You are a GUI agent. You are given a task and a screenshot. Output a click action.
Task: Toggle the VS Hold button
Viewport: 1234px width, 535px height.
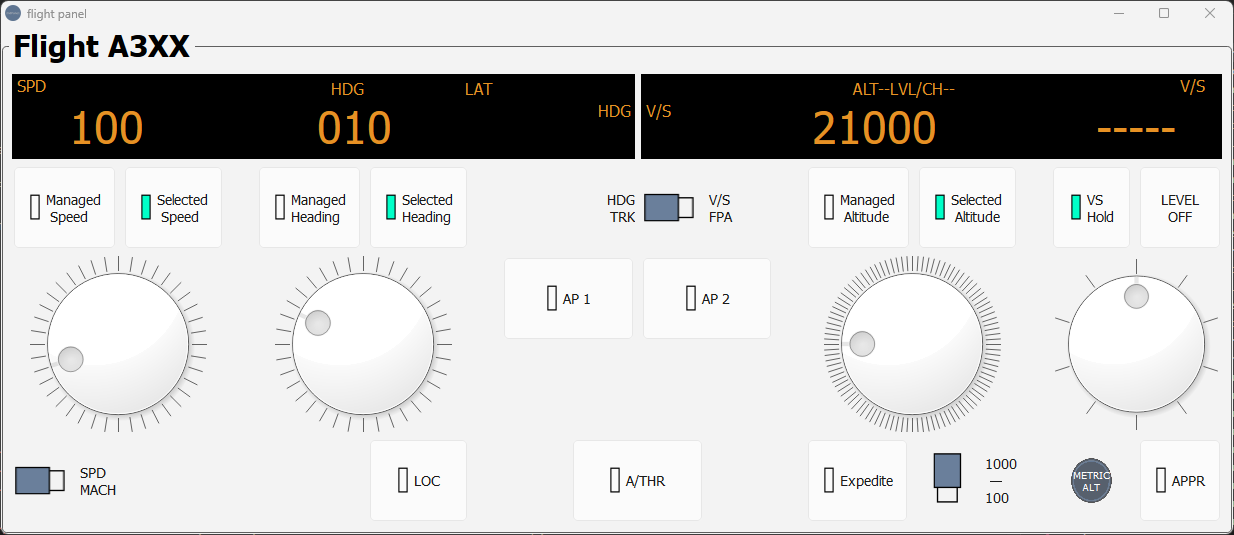coord(1091,207)
